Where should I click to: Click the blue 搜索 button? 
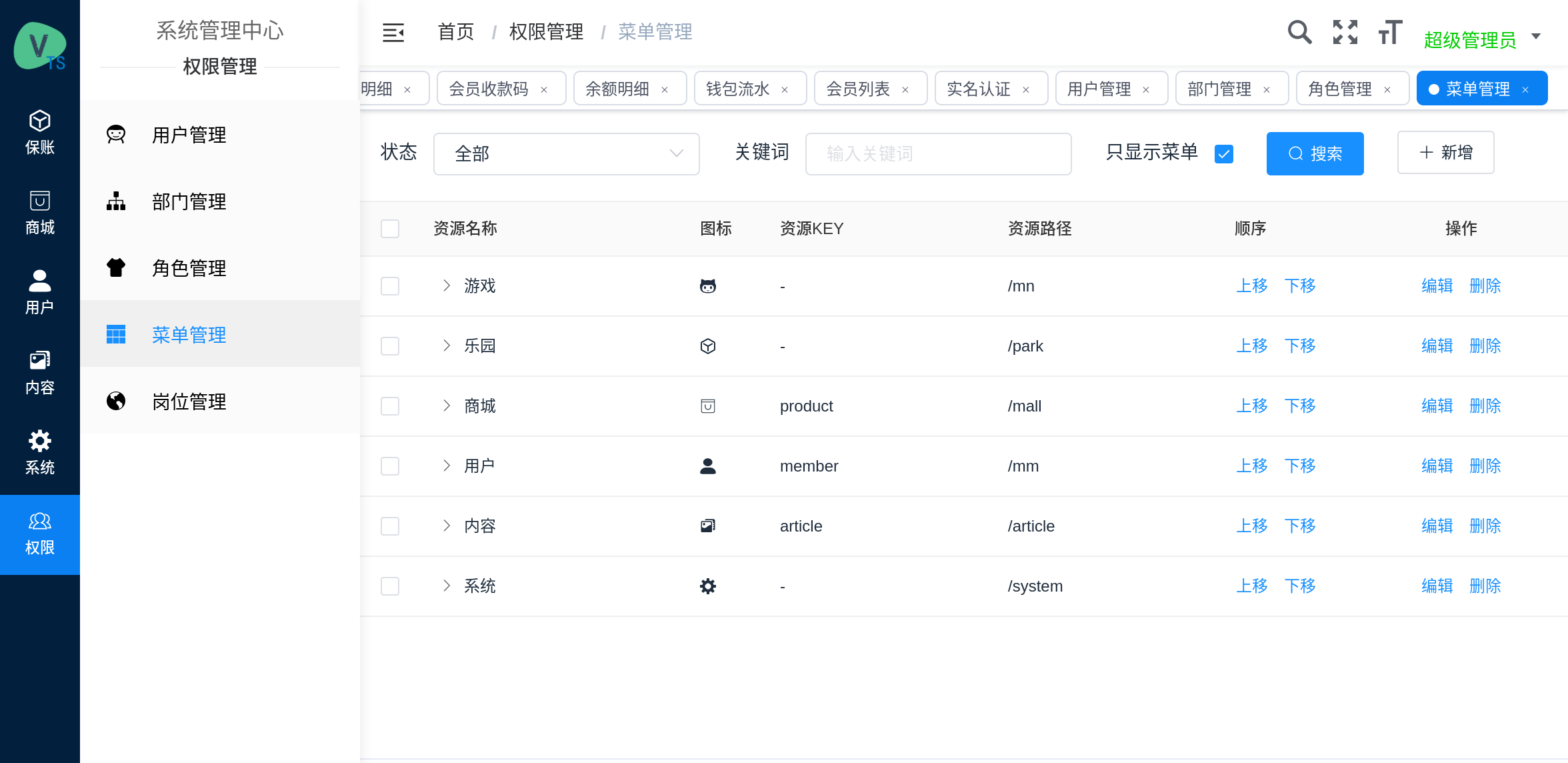point(1315,154)
